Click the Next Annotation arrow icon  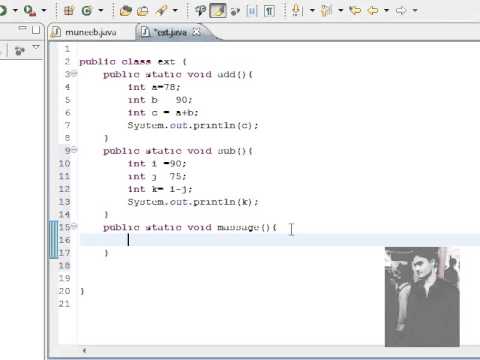[296, 10]
